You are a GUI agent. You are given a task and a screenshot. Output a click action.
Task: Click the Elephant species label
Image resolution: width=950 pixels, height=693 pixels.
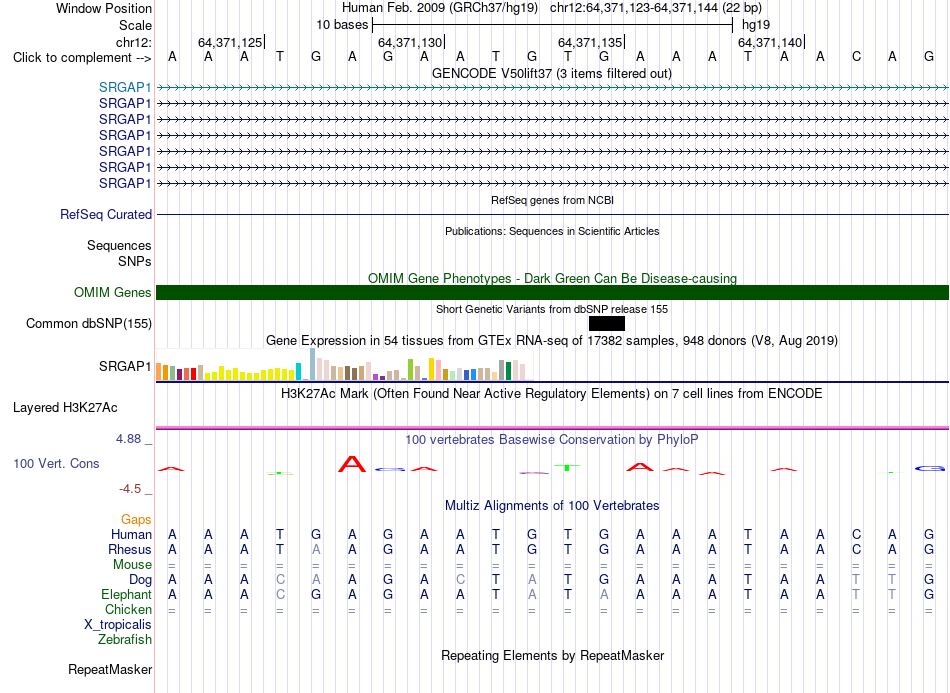(127, 594)
